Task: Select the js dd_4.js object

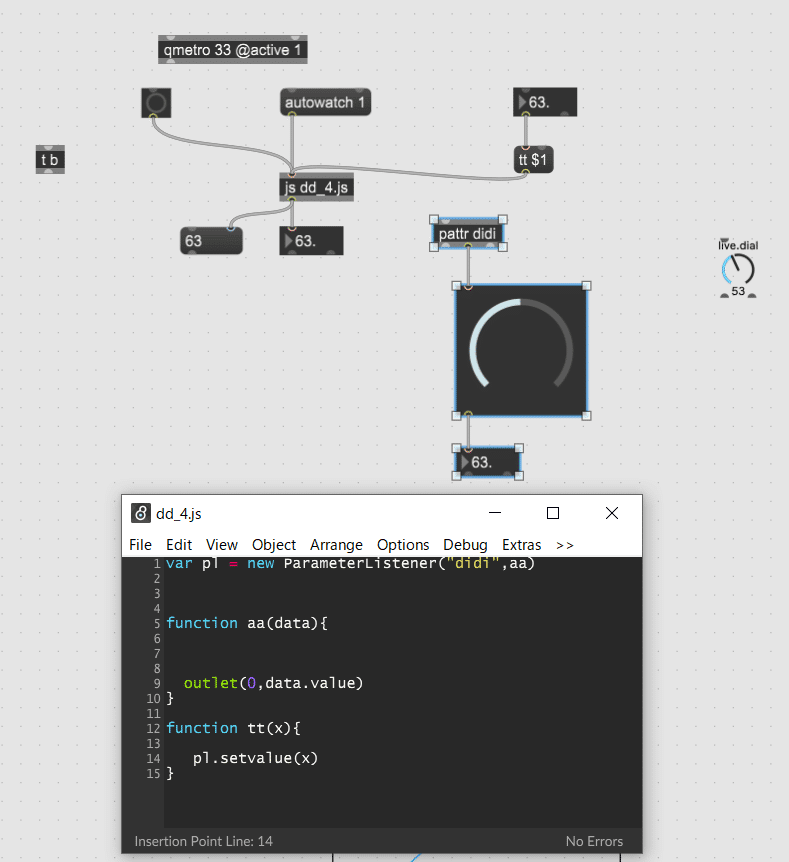Action: pyautogui.click(x=317, y=187)
